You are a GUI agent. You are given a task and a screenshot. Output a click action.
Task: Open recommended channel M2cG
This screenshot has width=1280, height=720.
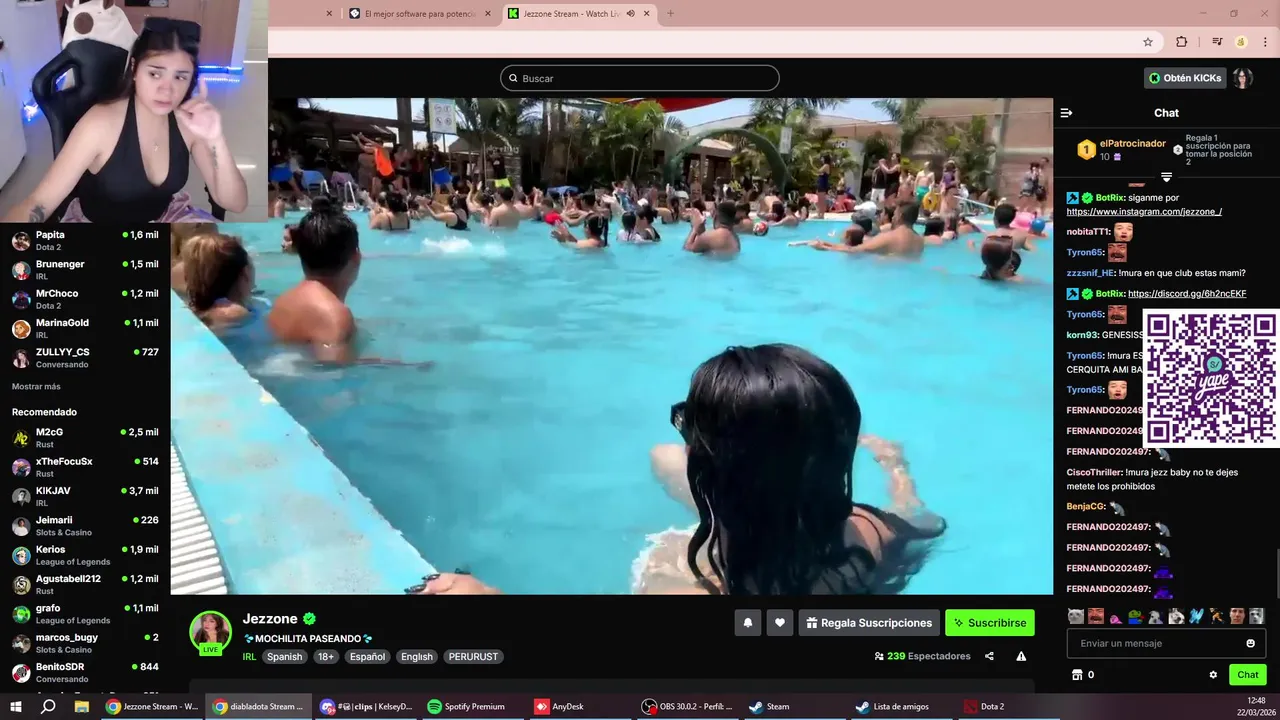(85, 438)
